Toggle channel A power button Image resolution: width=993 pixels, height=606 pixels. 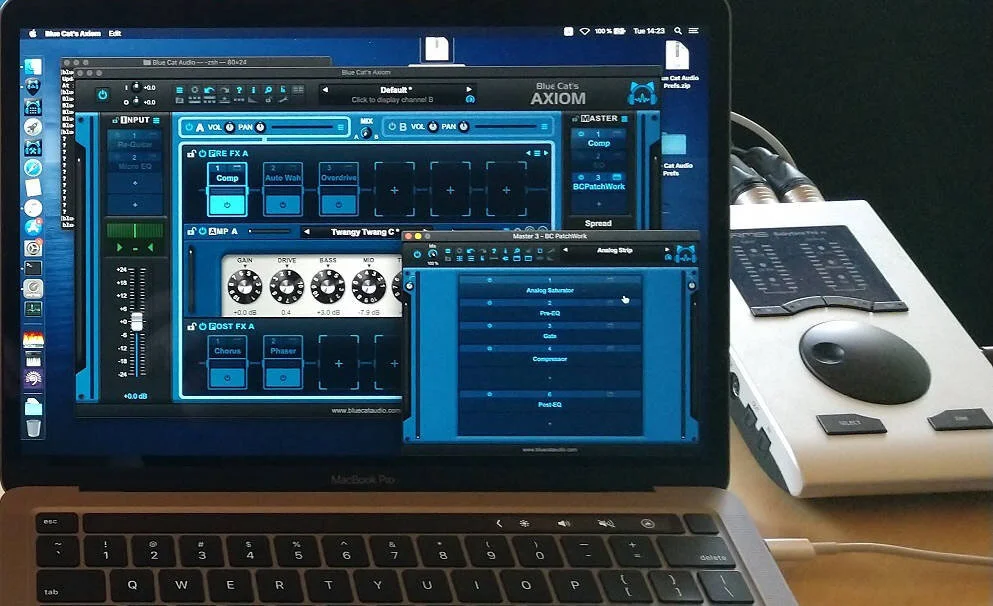pos(188,127)
